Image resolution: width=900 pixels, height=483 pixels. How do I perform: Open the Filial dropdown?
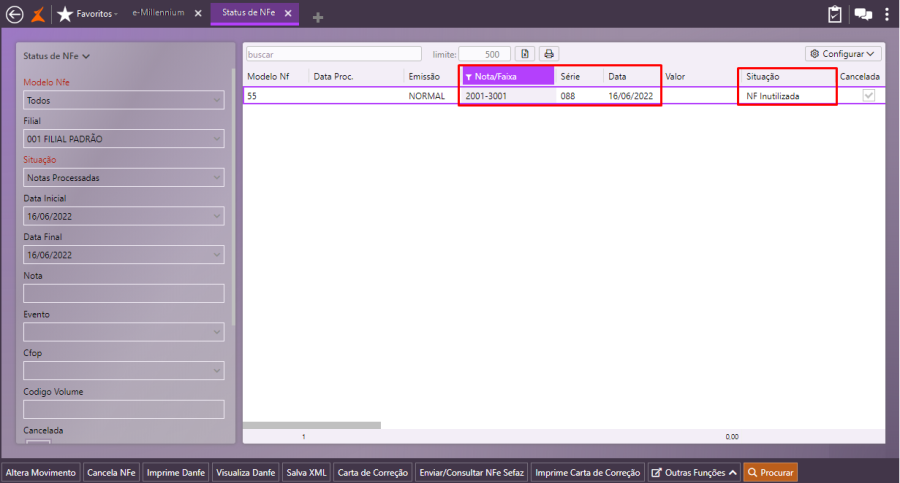pos(124,139)
